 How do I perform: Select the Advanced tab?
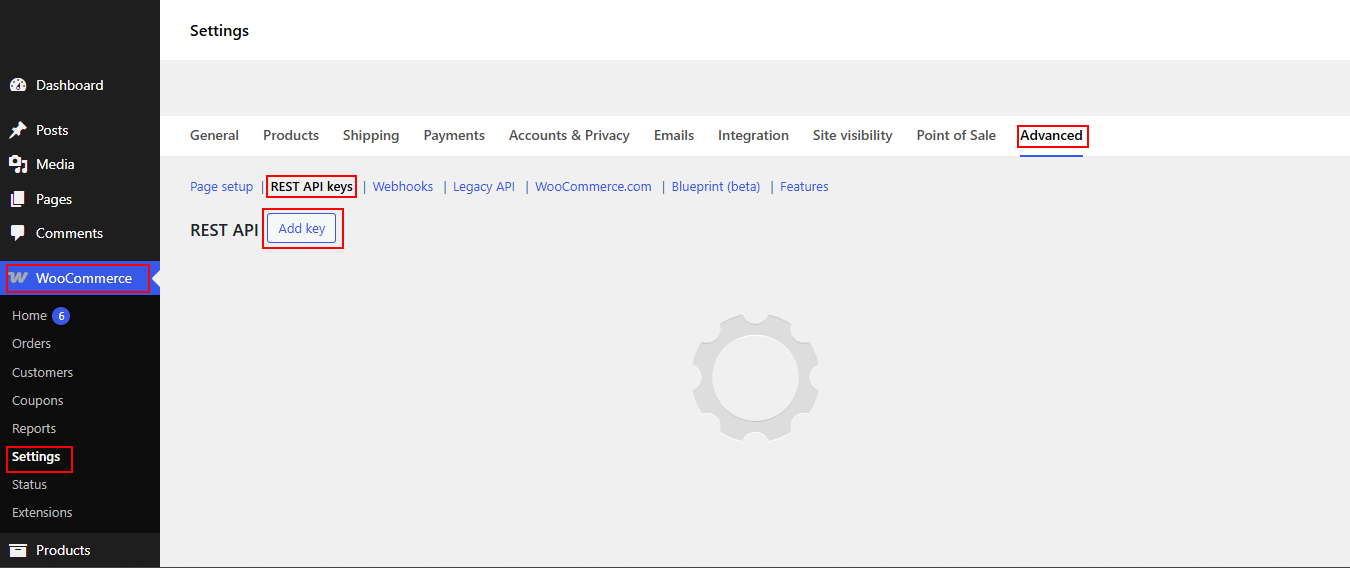pyautogui.click(x=1051, y=135)
